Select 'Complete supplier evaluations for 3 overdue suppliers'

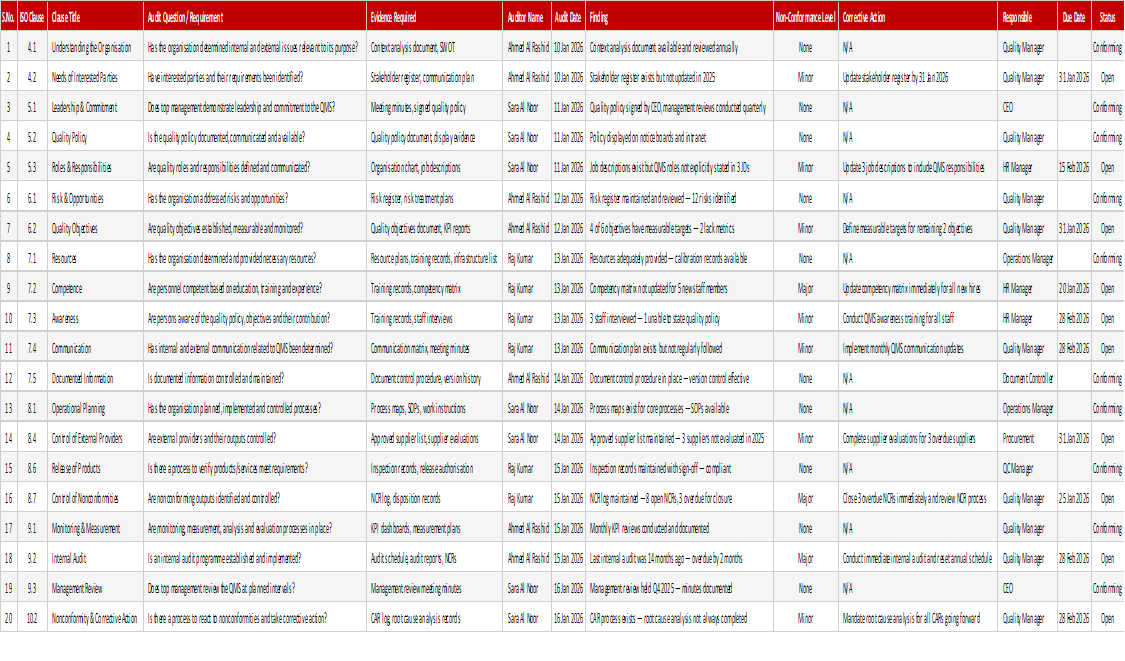tap(918, 438)
